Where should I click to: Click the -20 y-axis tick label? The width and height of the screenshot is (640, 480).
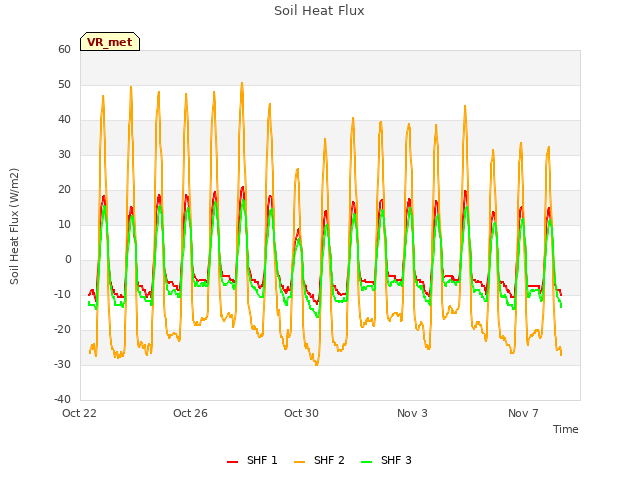pyautogui.click(x=62, y=329)
